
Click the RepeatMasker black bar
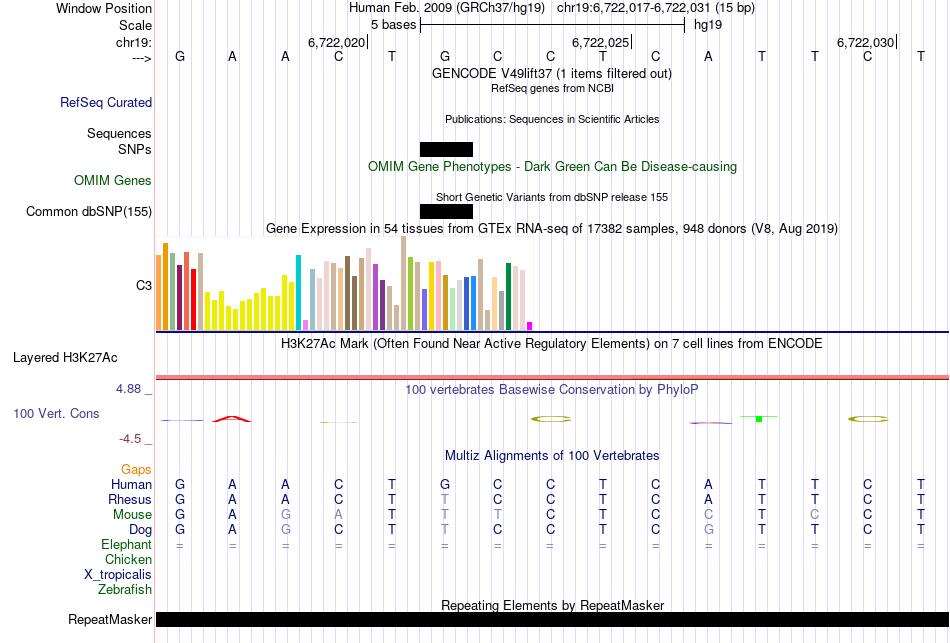(552, 619)
